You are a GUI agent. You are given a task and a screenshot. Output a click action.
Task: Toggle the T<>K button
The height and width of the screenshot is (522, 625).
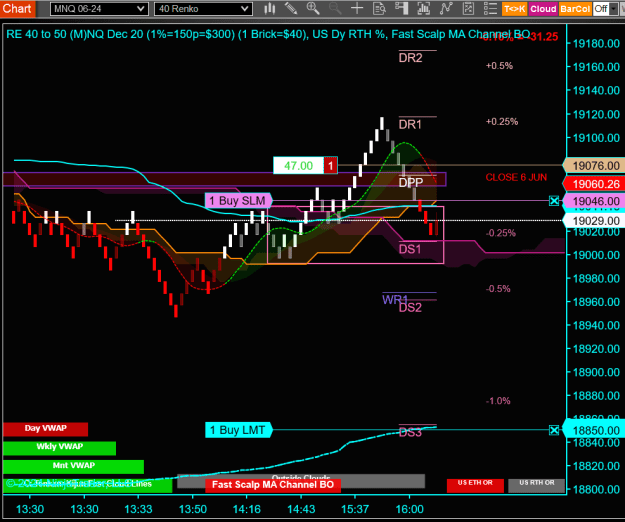(514, 9)
